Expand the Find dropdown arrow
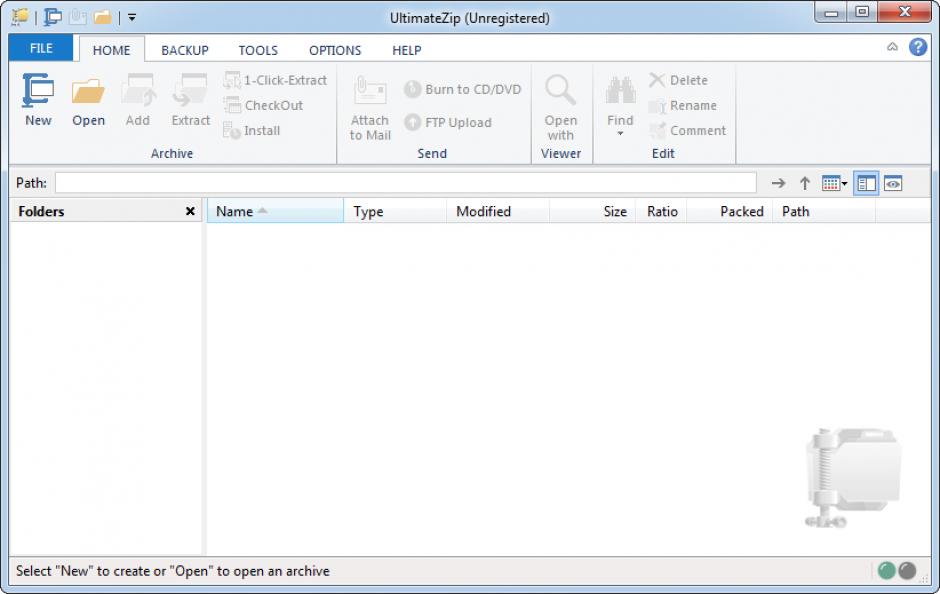 pyautogui.click(x=620, y=133)
